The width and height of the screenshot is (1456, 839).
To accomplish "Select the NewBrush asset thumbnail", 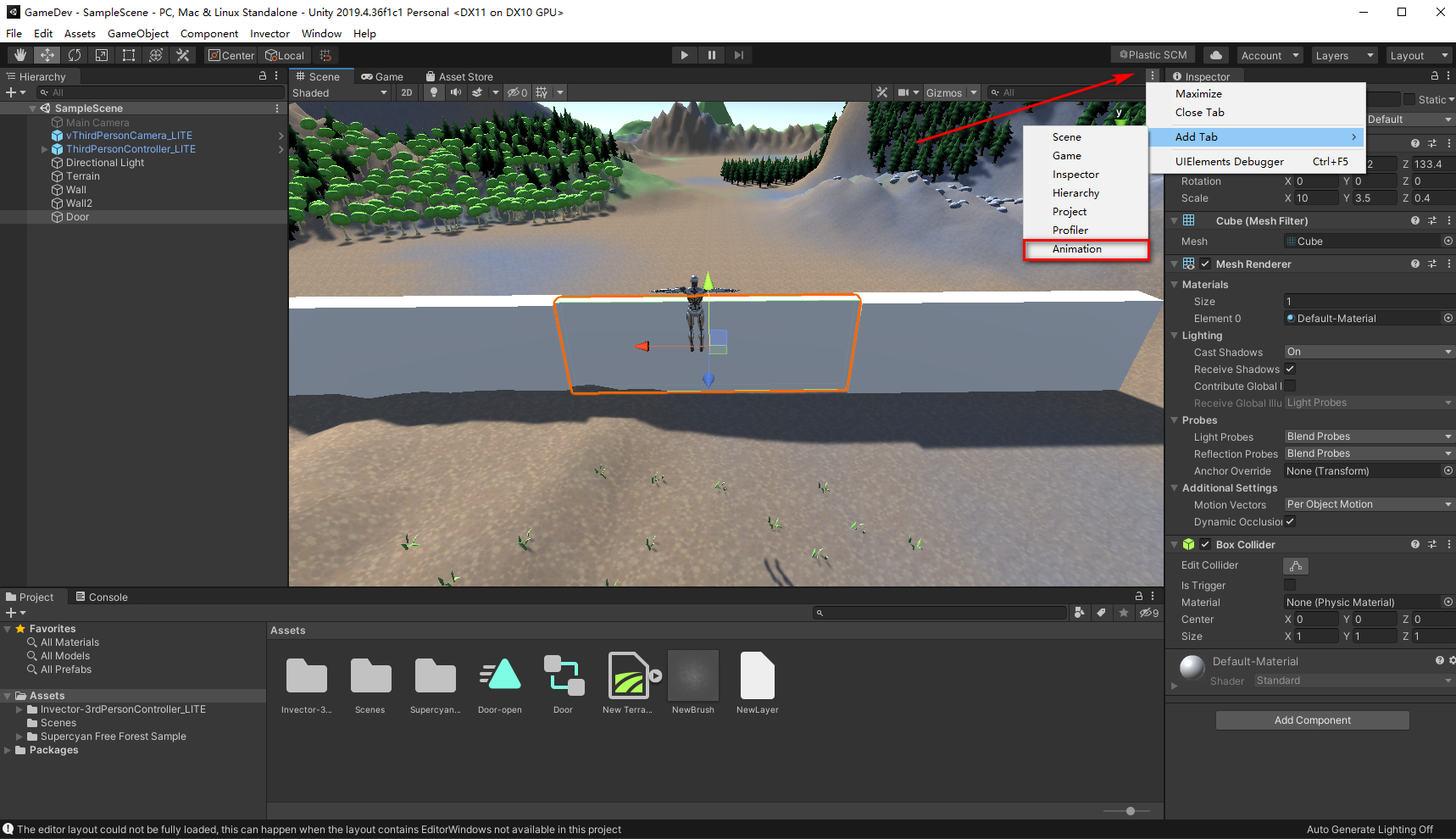I will (693, 676).
